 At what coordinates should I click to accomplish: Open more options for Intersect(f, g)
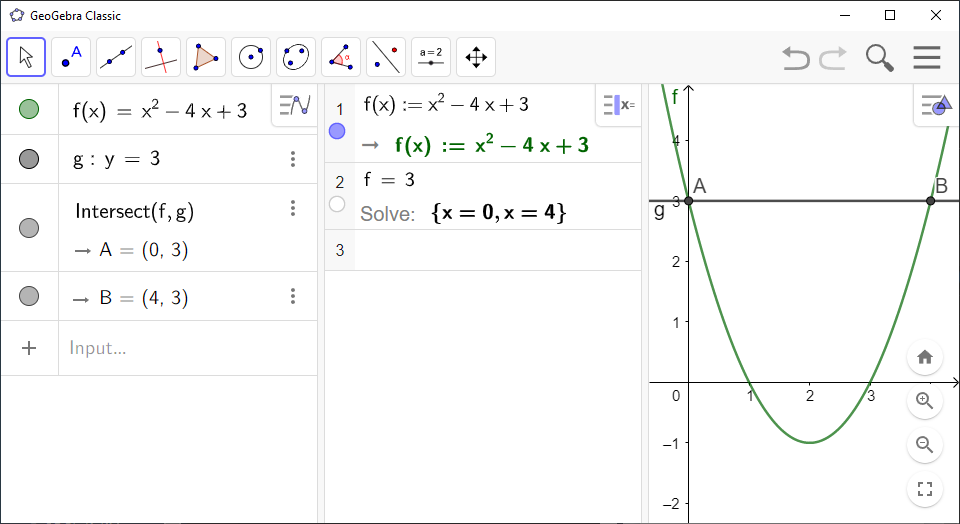(293, 208)
